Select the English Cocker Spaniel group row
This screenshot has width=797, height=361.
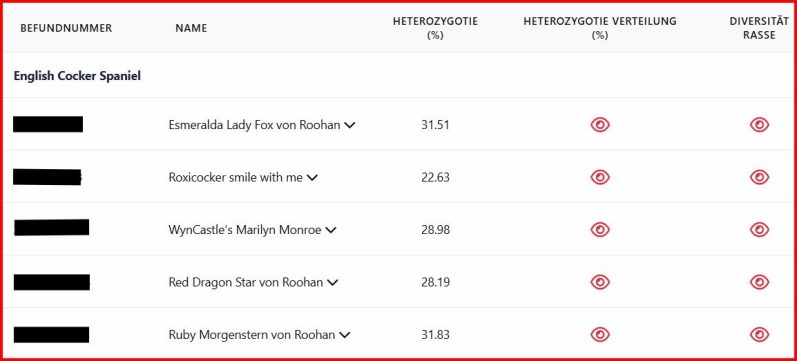(398, 76)
